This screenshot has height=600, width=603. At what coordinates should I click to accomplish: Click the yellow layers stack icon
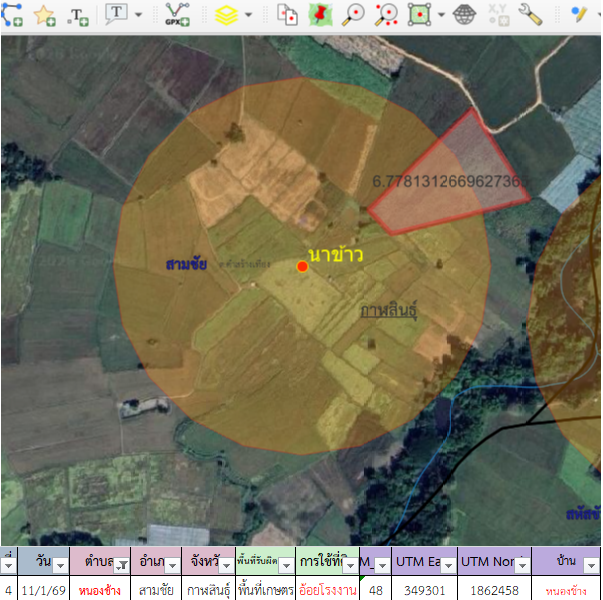227,15
